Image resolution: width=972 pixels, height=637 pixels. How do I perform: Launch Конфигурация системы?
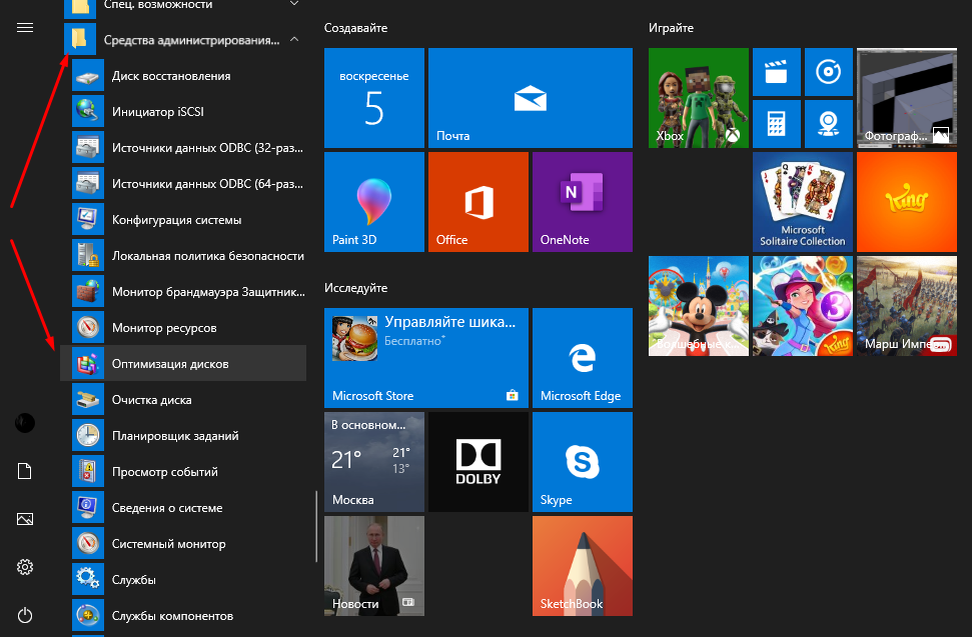click(x=183, y=219)
